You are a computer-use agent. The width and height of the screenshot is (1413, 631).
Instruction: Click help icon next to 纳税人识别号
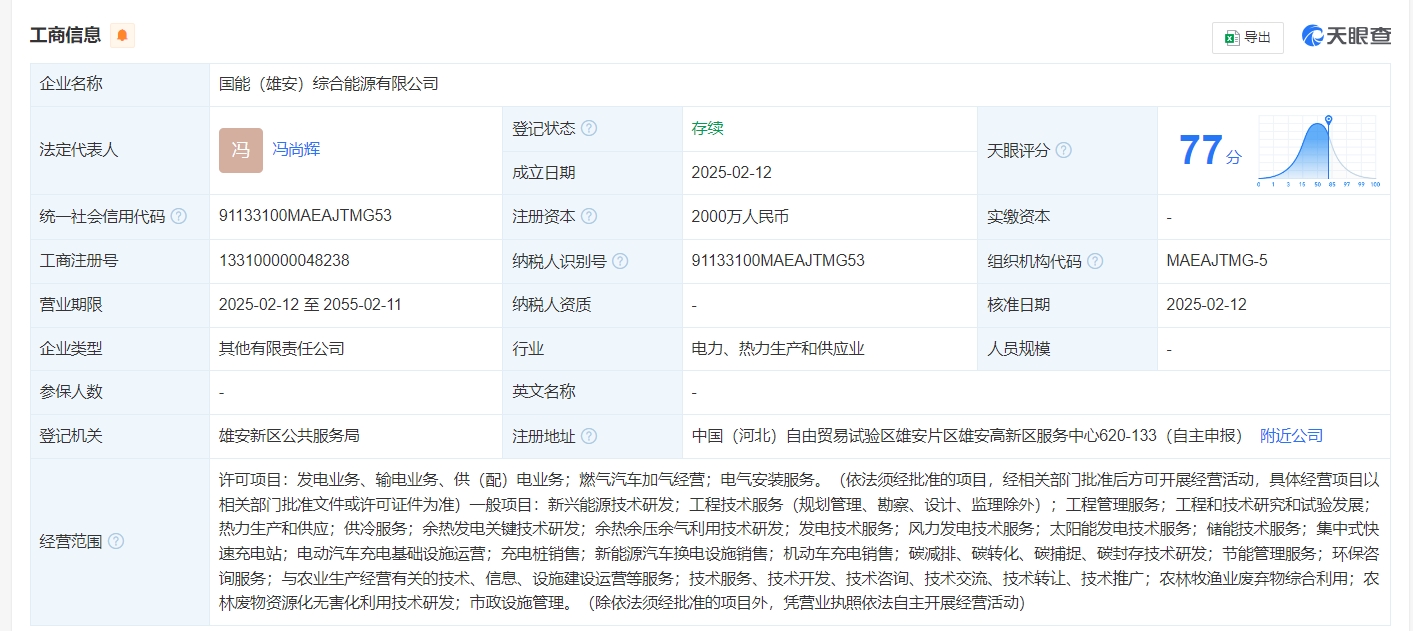pos(620,261)
